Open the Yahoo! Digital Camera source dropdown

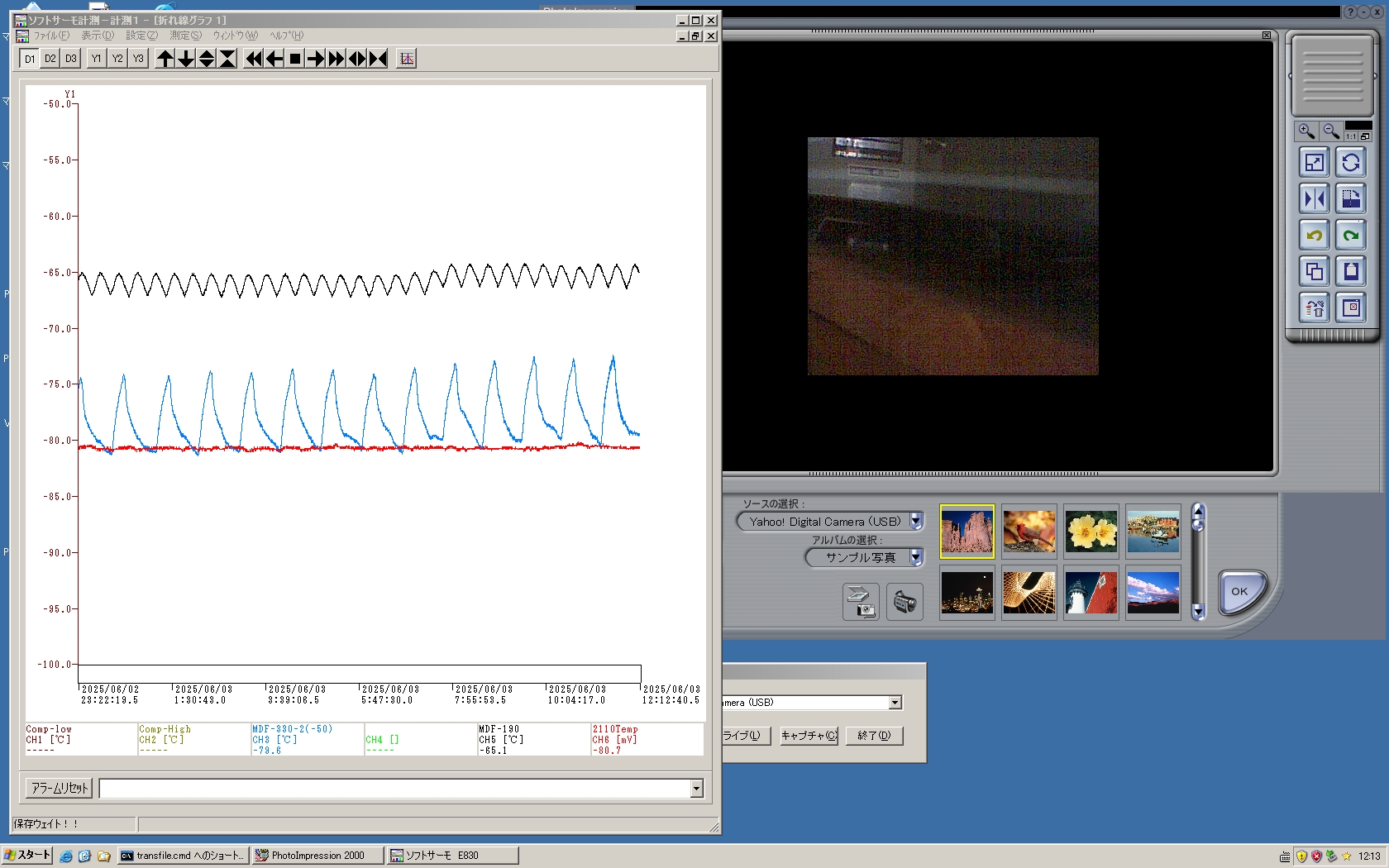click(916, 522)
